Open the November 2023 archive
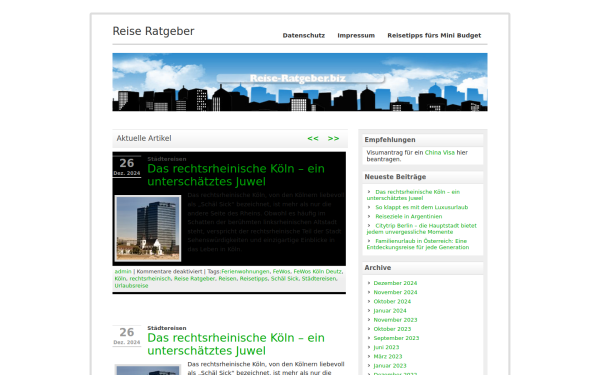Image resolution: width=600 pixels, height=375 pixels. click(x=395, y=320)
